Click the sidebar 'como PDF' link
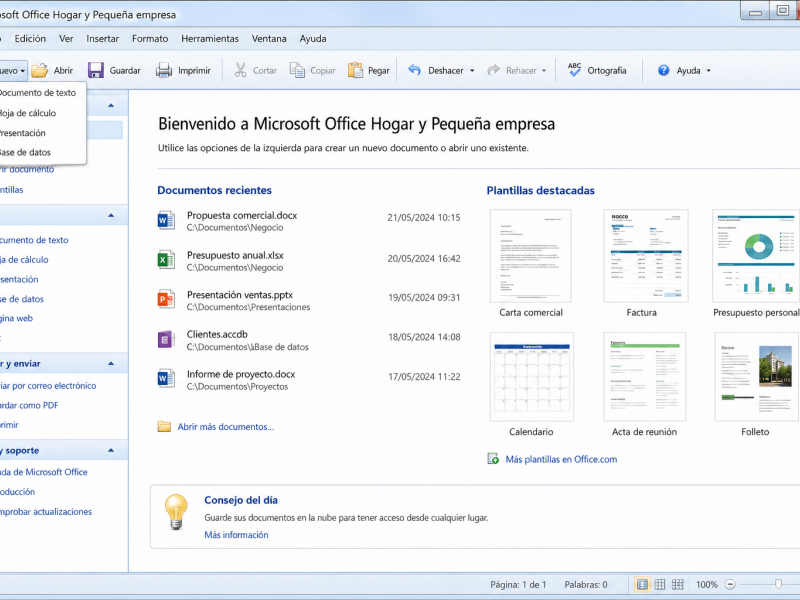 (x=29, y=405)
